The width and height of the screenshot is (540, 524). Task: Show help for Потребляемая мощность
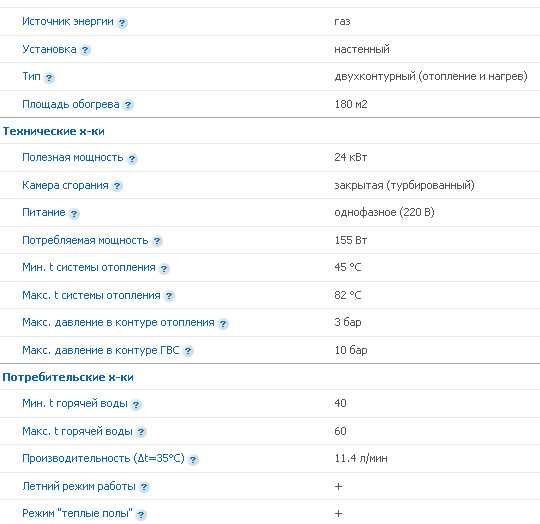pos(157,241)
